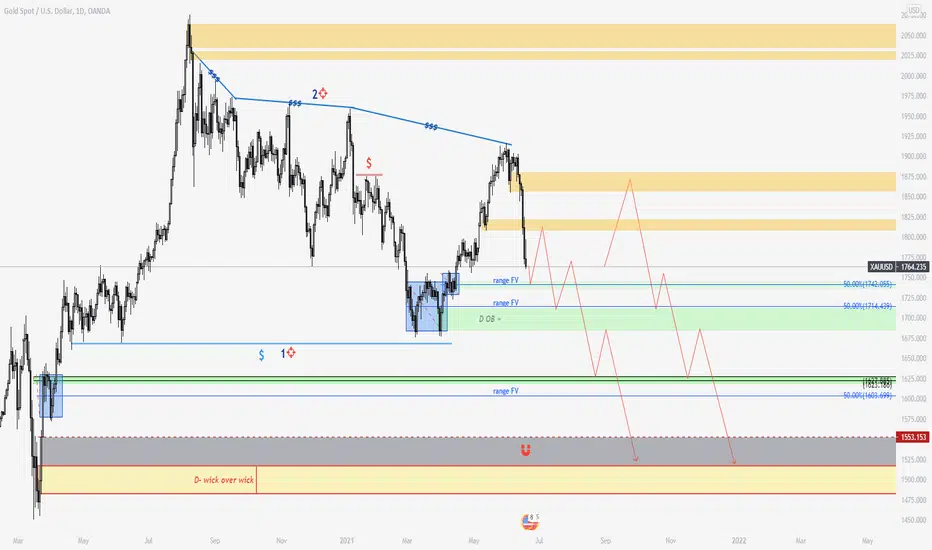Click the 1500.000 price axis label
932x550 pixels.
[x=914, y=480]
